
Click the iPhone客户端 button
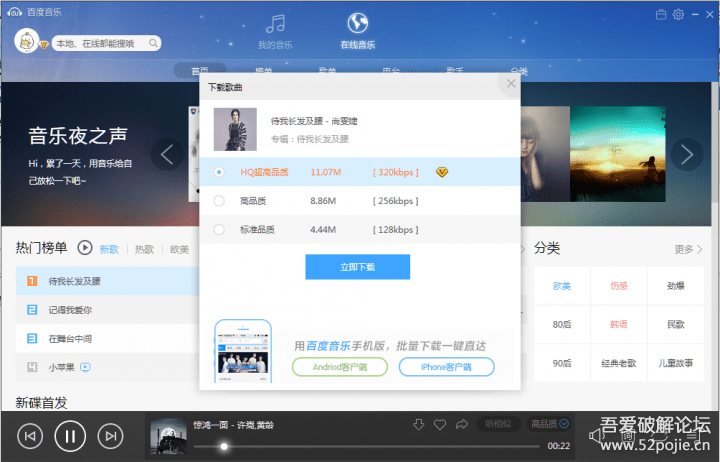click(446, 367)
